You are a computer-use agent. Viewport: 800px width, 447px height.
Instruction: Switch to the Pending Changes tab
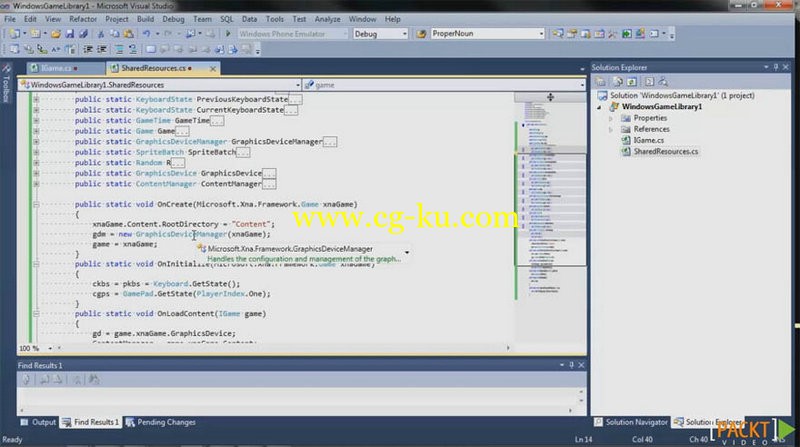[x=161, y=423]
